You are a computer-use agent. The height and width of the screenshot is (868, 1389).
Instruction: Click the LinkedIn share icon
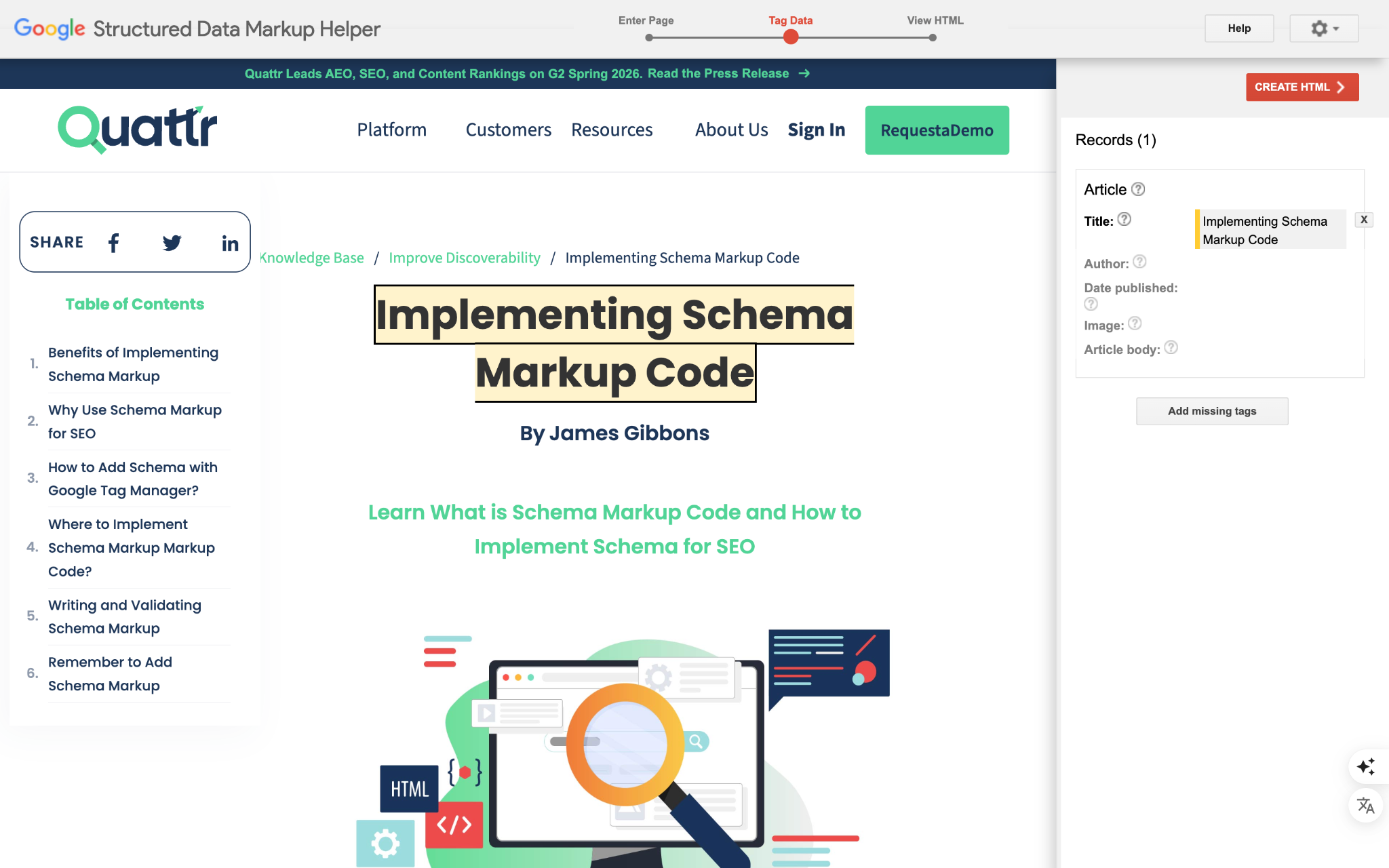click(x=230, y=243)
